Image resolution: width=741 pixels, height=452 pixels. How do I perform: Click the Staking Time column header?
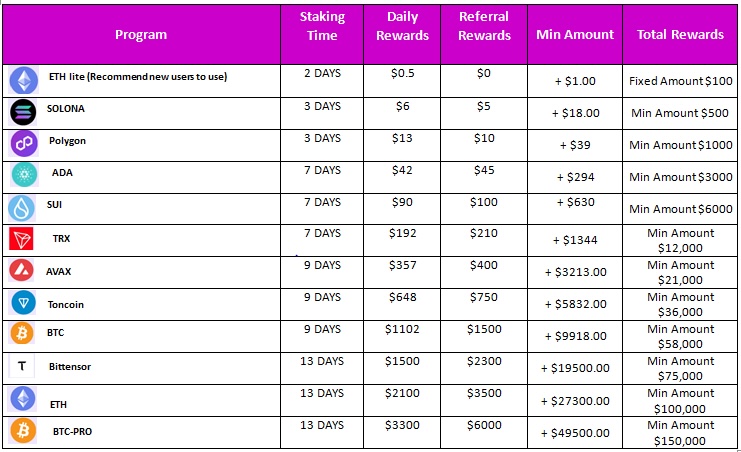322,27
